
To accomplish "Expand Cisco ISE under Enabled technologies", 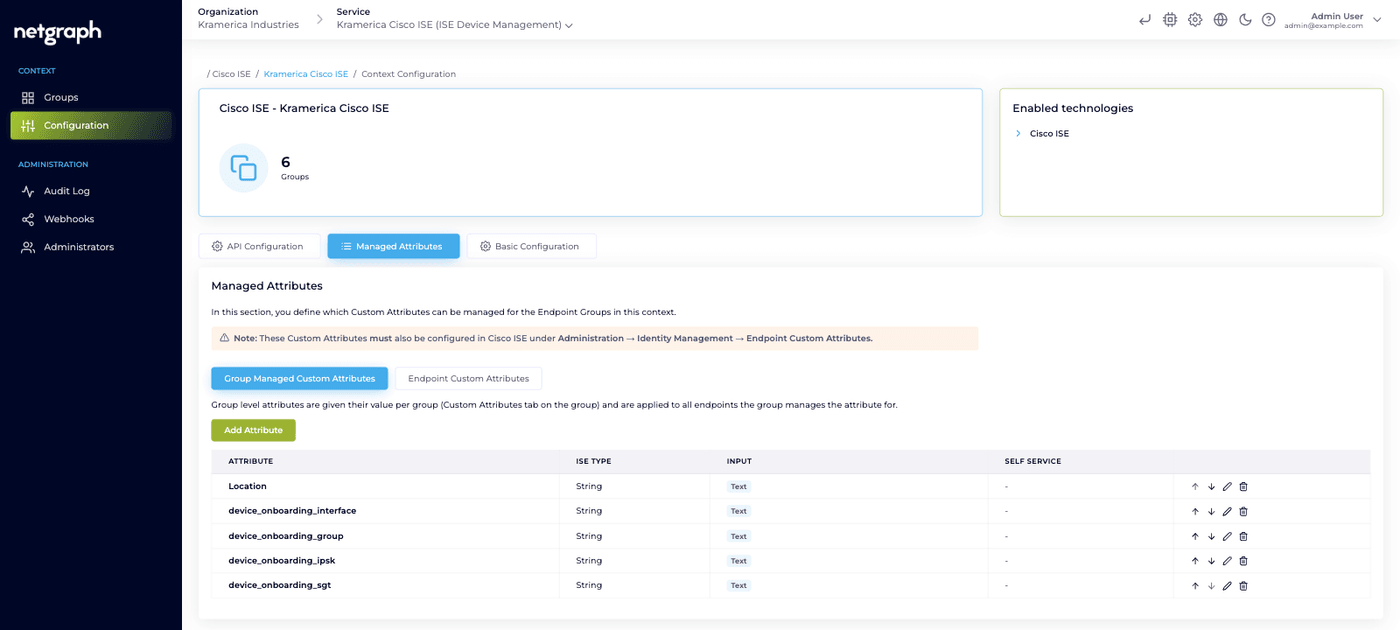I will (x=1018, y=133).
